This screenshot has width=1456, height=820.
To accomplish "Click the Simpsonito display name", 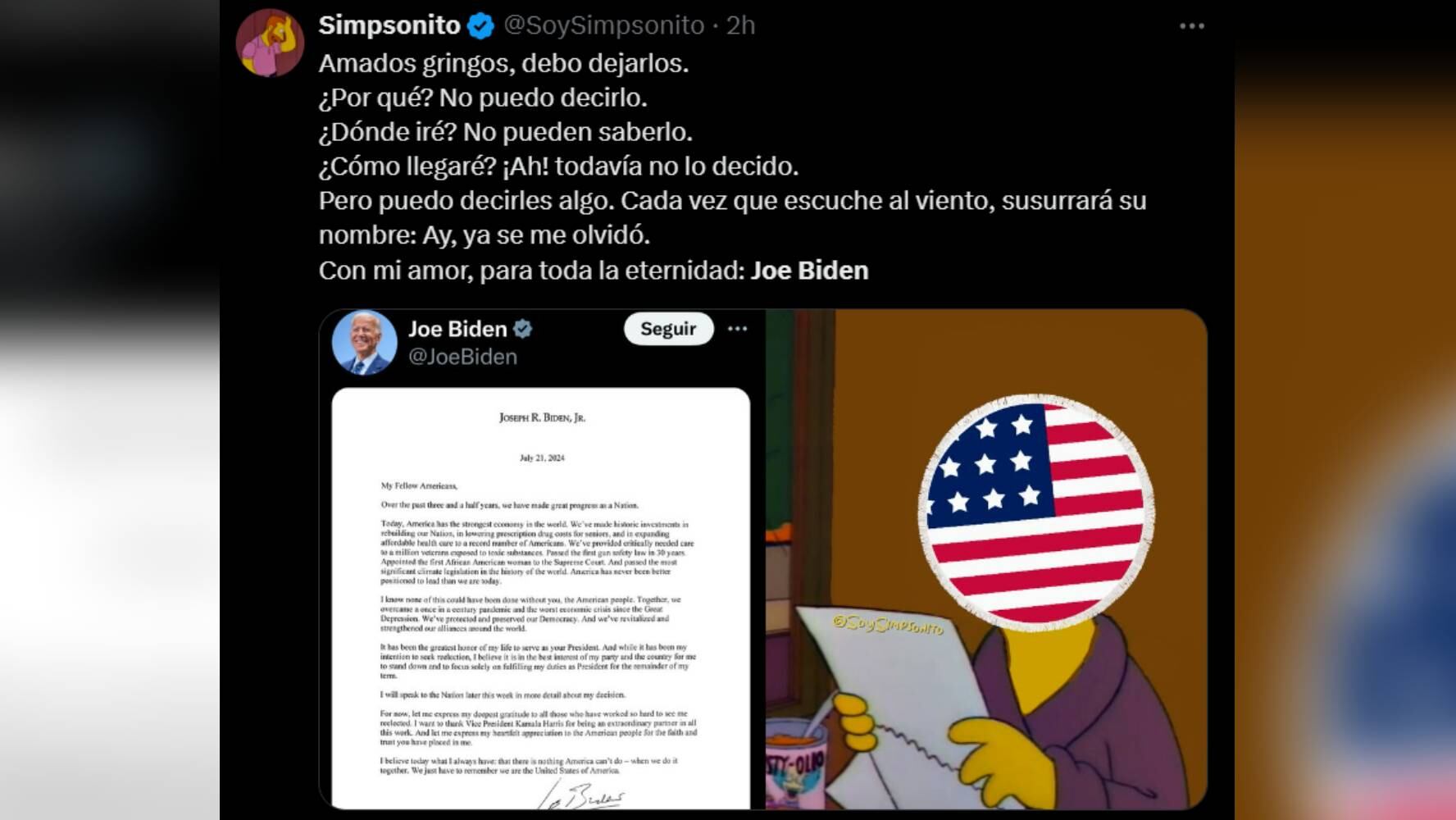I will click(x=389, y=25).
